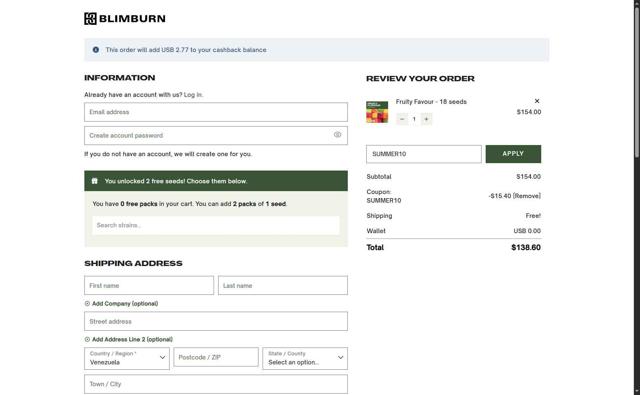Click the $138.60 total amount
The height and width of the screenshot is (395, 640).
click(x=526, y=247)
